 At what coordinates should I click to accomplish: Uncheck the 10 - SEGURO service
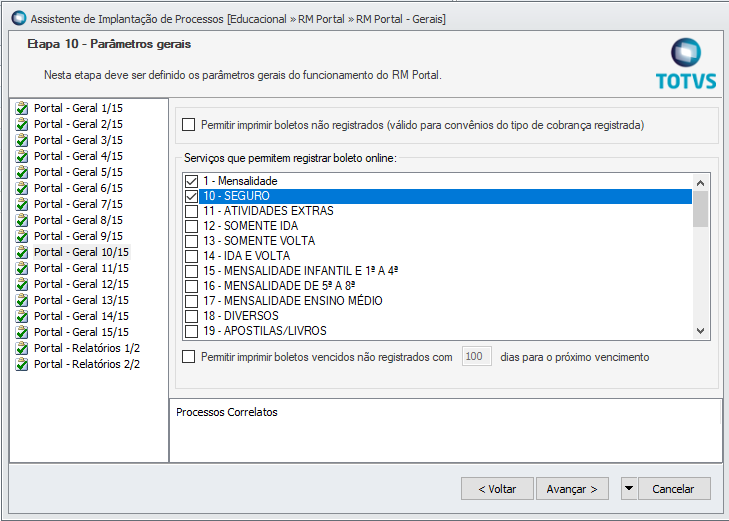point(191,196)
